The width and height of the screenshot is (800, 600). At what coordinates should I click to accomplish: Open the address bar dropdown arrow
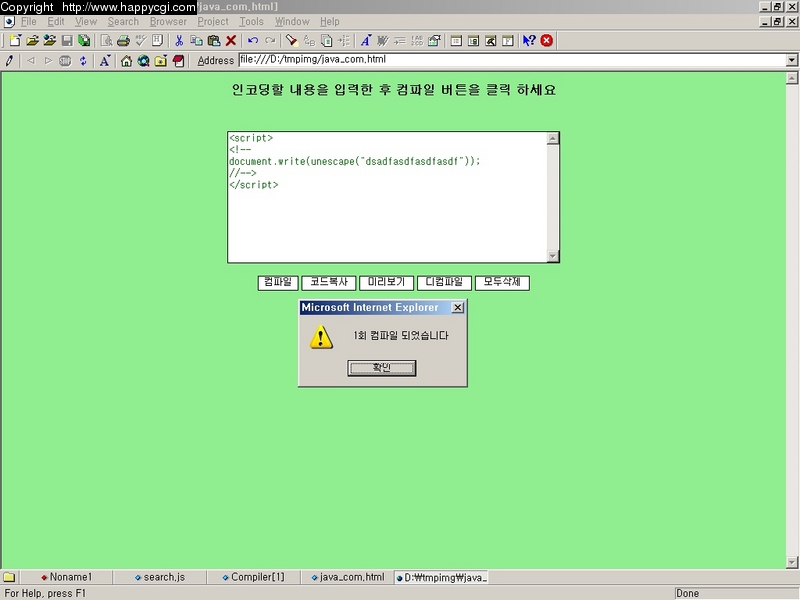tap(791, 60)
